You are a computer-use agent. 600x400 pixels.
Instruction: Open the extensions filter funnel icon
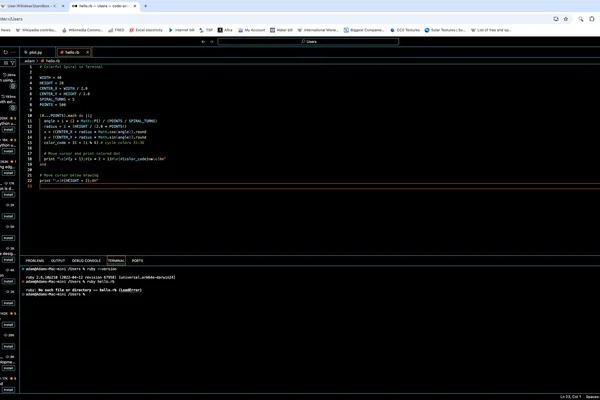point(13,63)
